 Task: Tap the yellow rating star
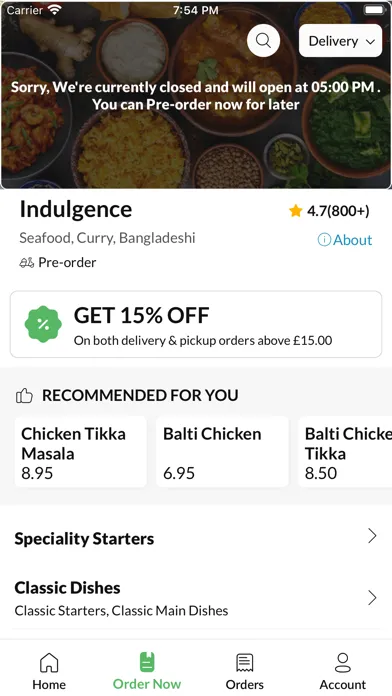point(295,211)
